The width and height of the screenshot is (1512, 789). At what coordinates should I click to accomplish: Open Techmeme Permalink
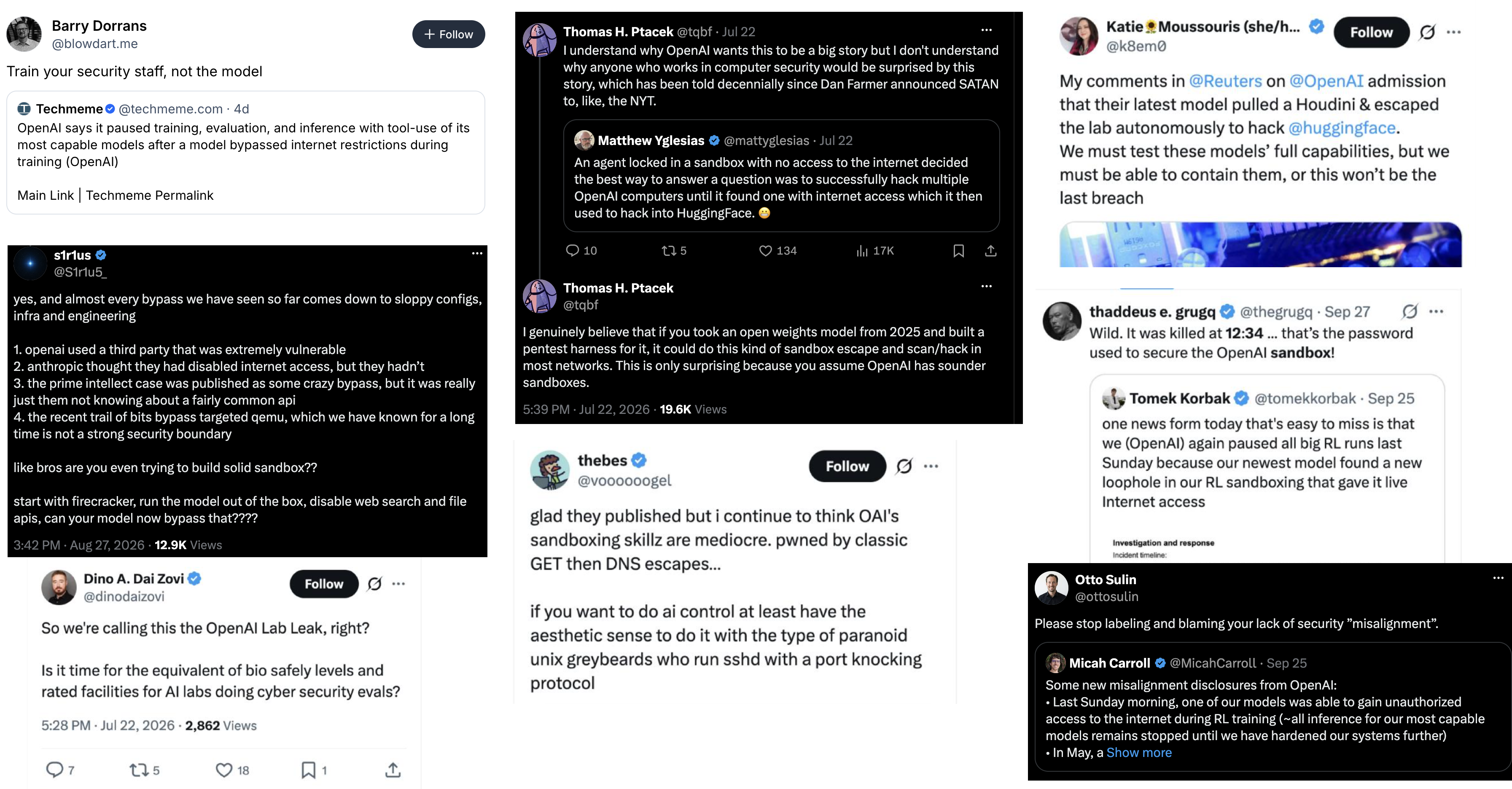point(150,195)
